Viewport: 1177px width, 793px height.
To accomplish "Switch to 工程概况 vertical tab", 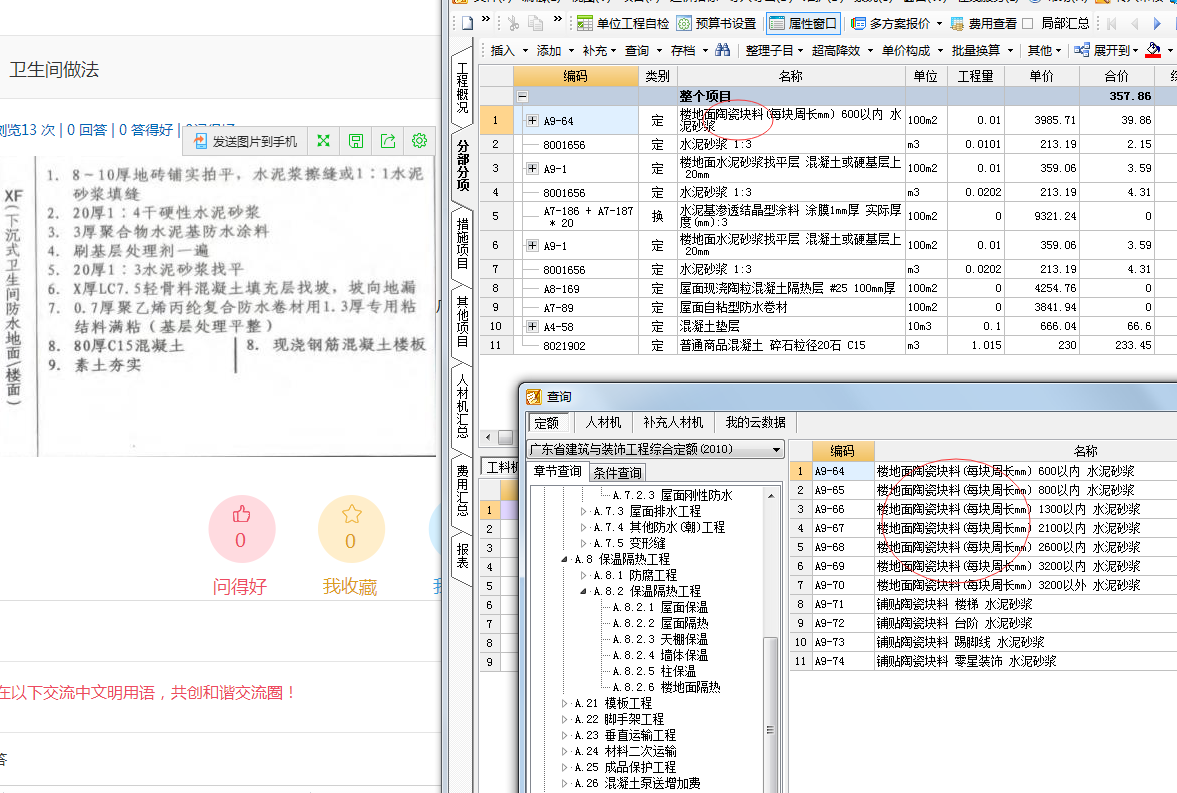I will (462, 87).
